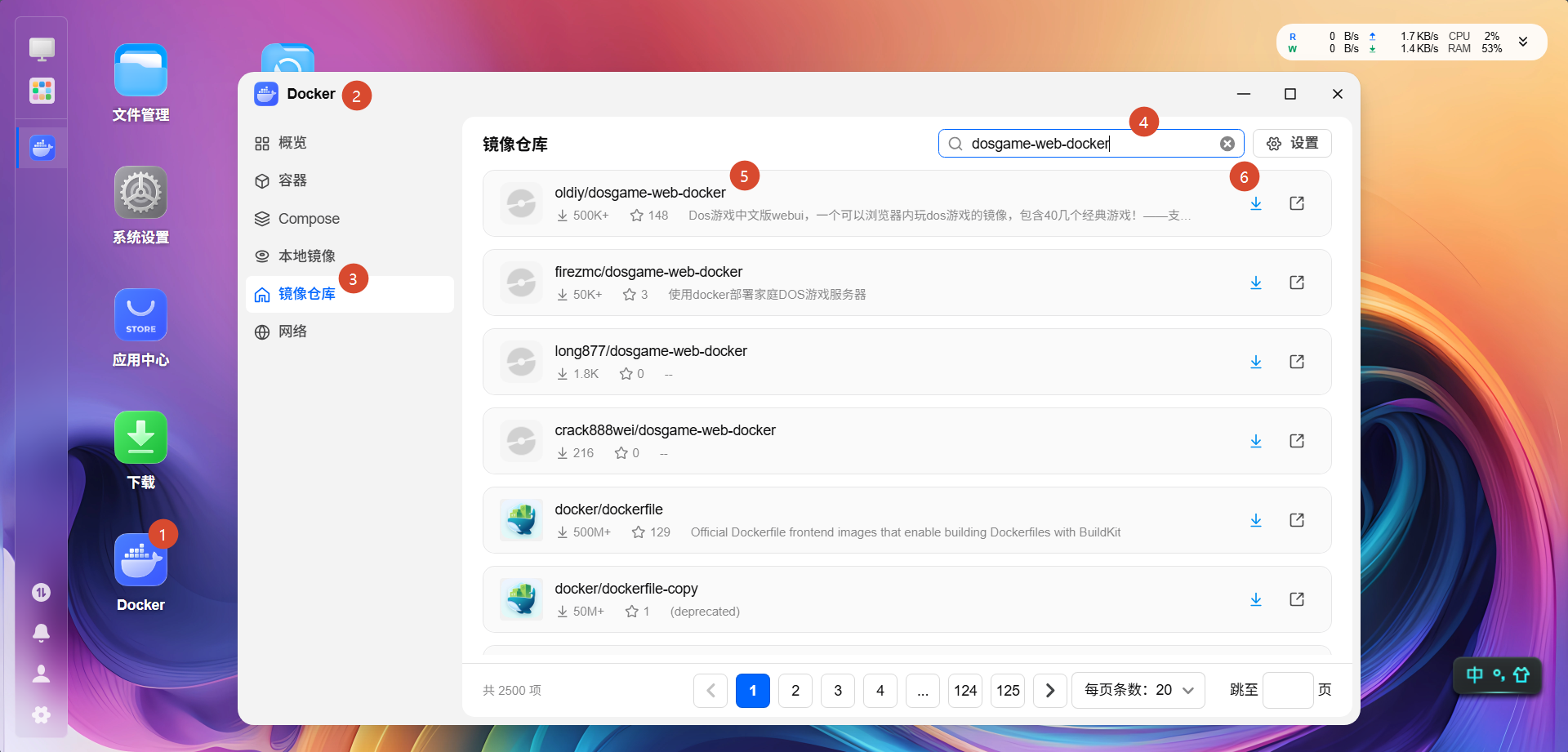
Task: Click the oldiy/dosgame-web-docker placeholder thumbnail
Action: point(521,203)
